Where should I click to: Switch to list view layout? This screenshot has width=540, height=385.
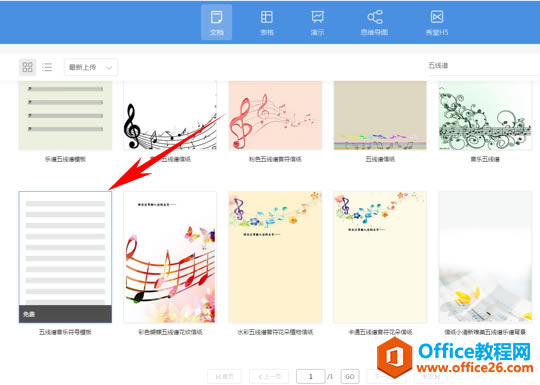(x=47, y=67)
